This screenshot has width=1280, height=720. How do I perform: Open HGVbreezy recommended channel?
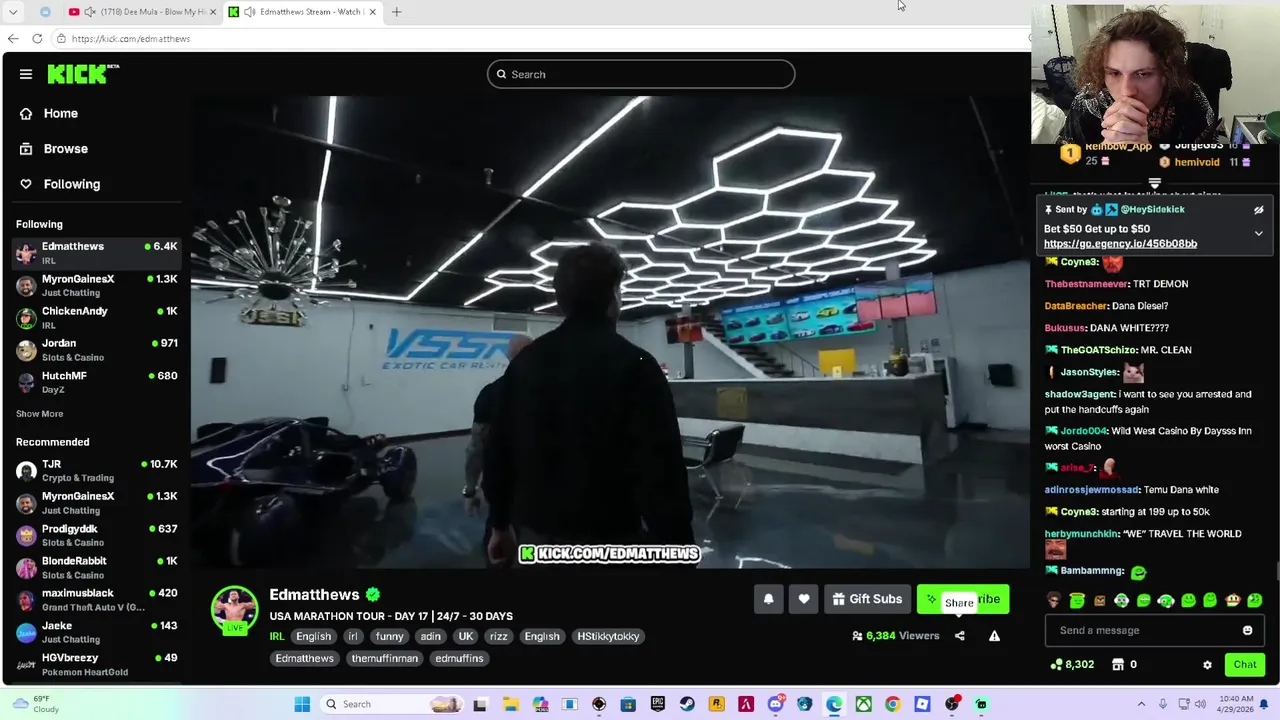97,664
